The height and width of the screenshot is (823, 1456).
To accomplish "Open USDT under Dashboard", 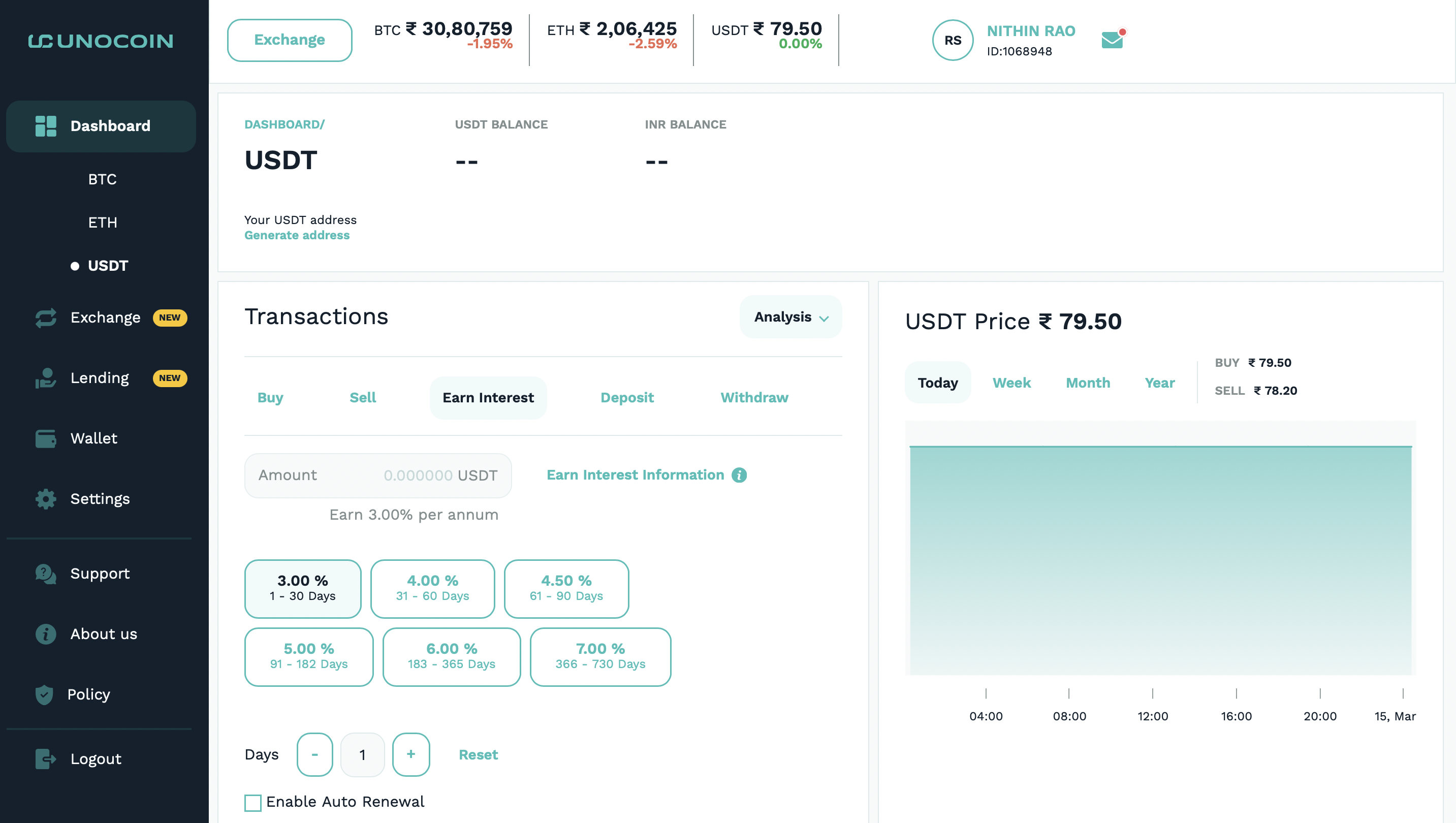I will [108, 266].
